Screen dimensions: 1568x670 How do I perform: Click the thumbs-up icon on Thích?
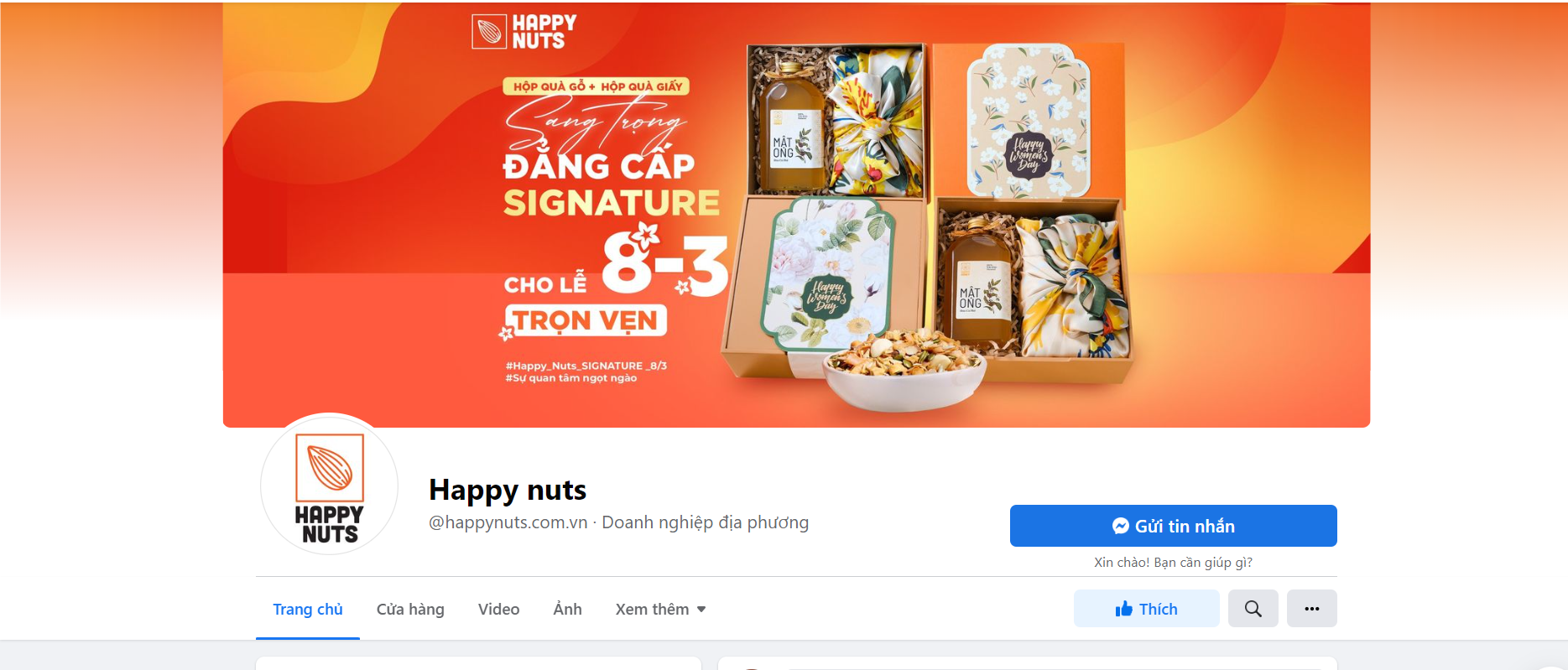1123,609
